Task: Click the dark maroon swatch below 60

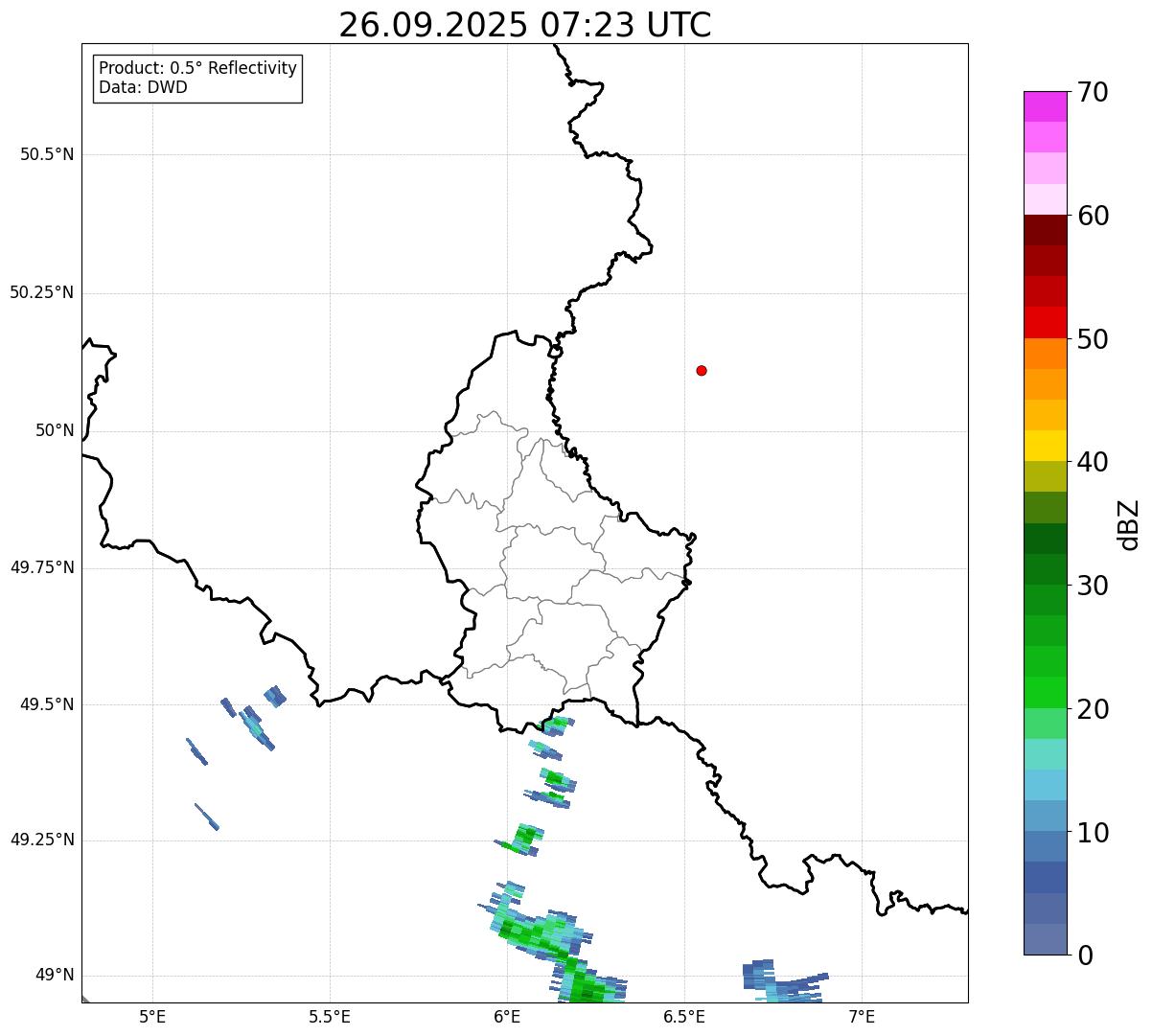Action: (1045, 230)
